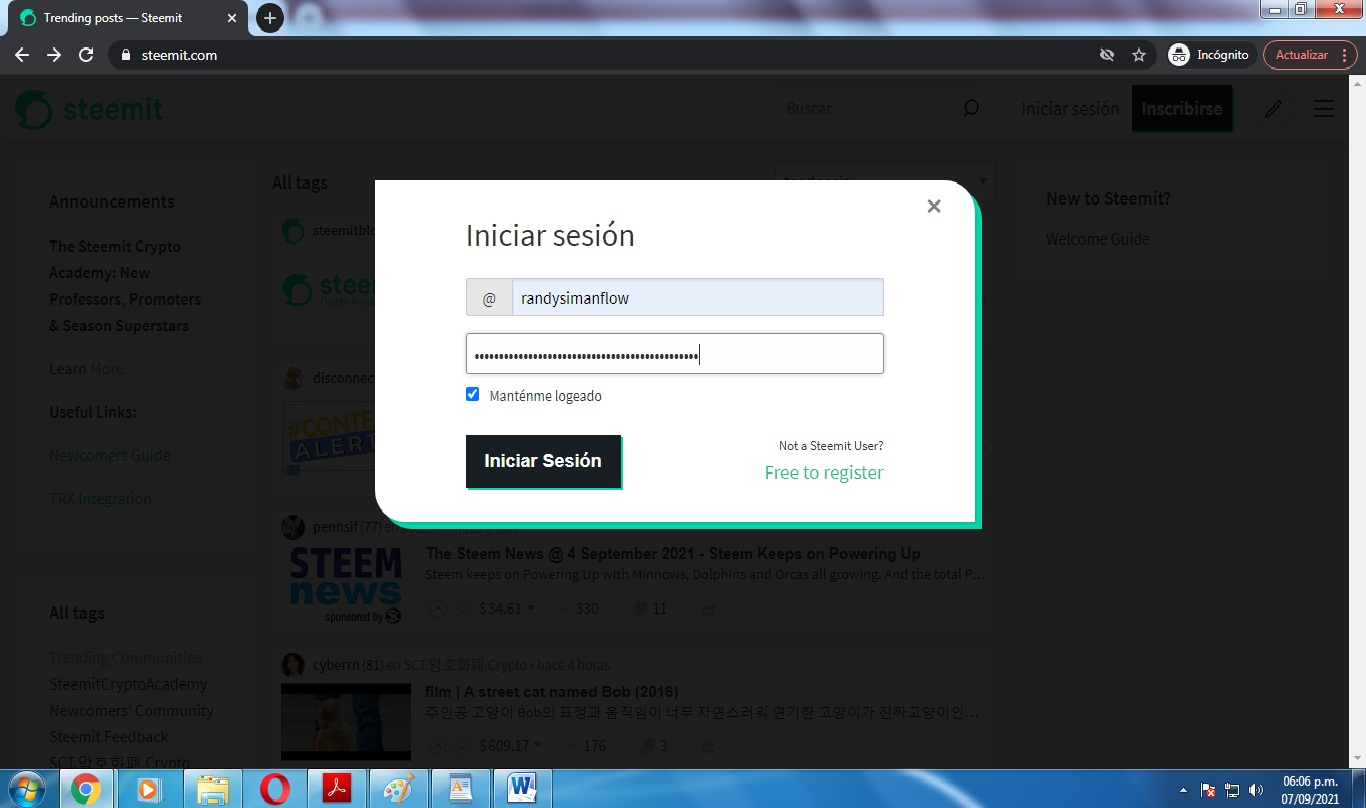This screenshot has width=1366, height=808.
Task: Open the Newcomers Guide link
Action: [110, 455]
